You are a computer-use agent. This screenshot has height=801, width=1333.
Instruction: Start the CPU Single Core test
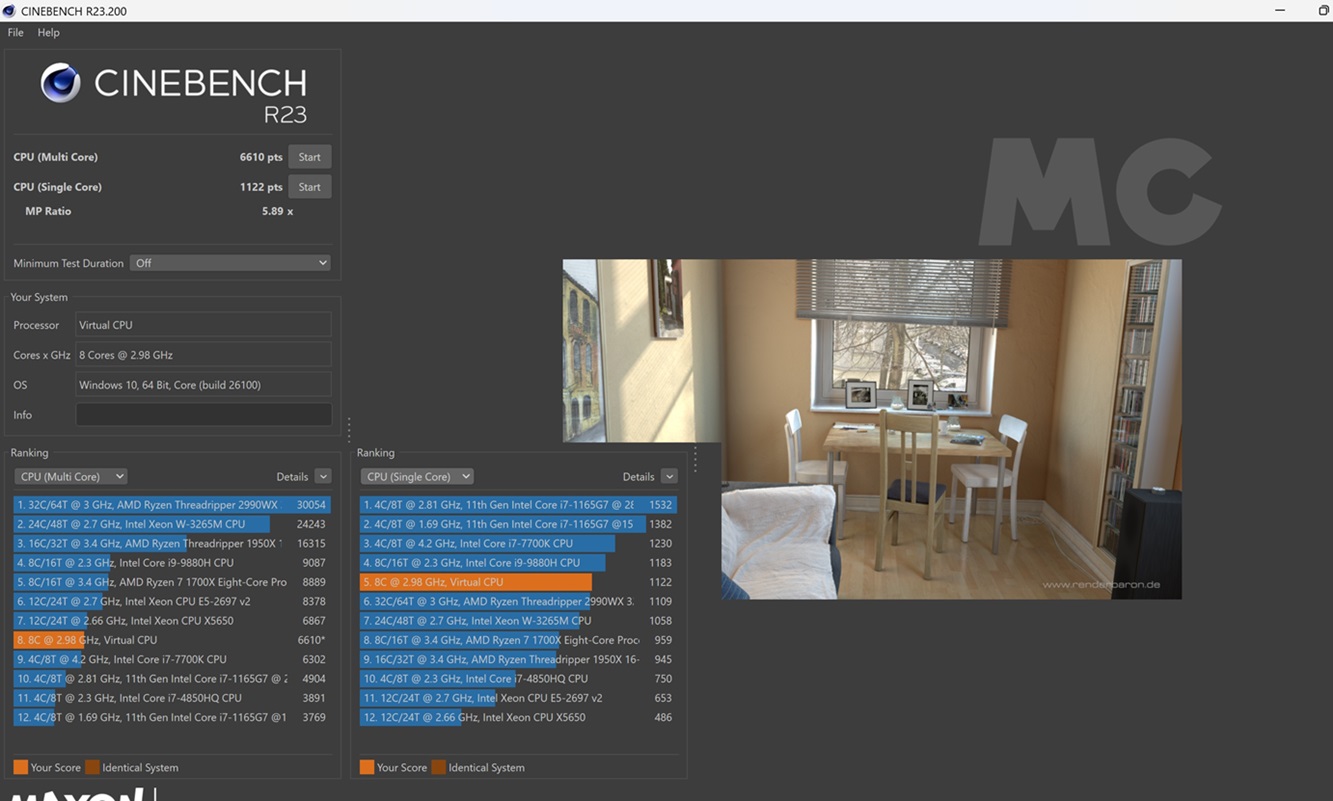(x=309, y=187)
